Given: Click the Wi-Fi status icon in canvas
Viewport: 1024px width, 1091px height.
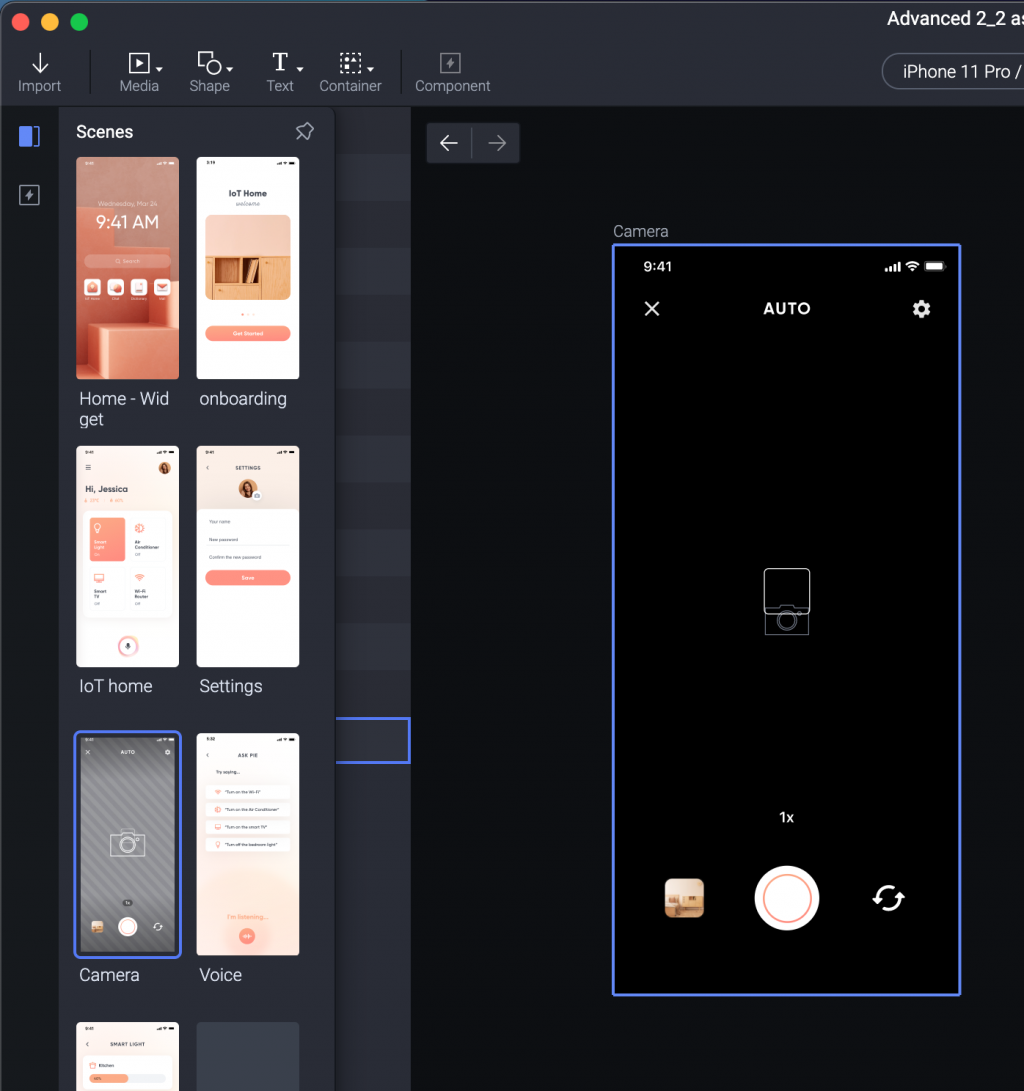Looking at the screenshot, I should [913, 266].
